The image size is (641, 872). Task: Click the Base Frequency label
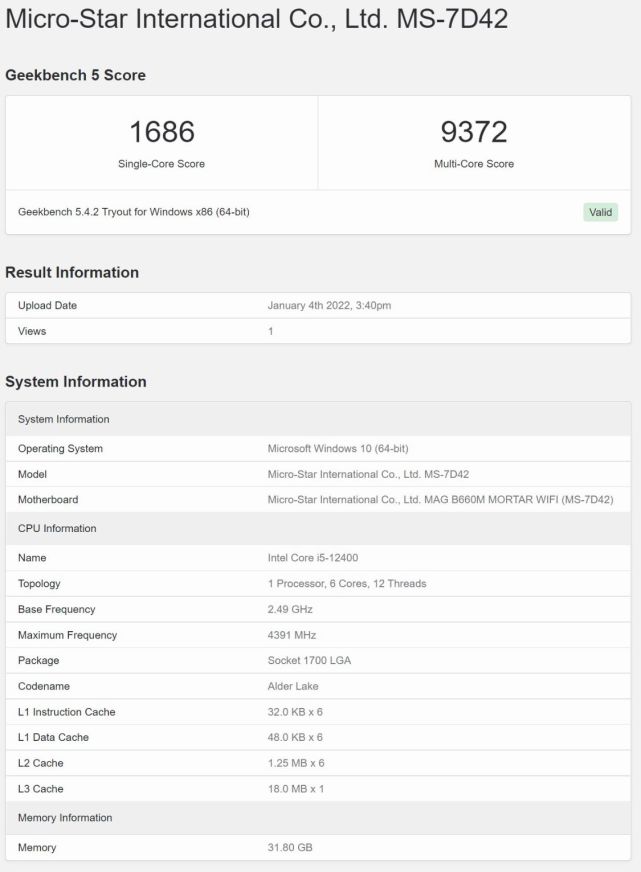57,609
